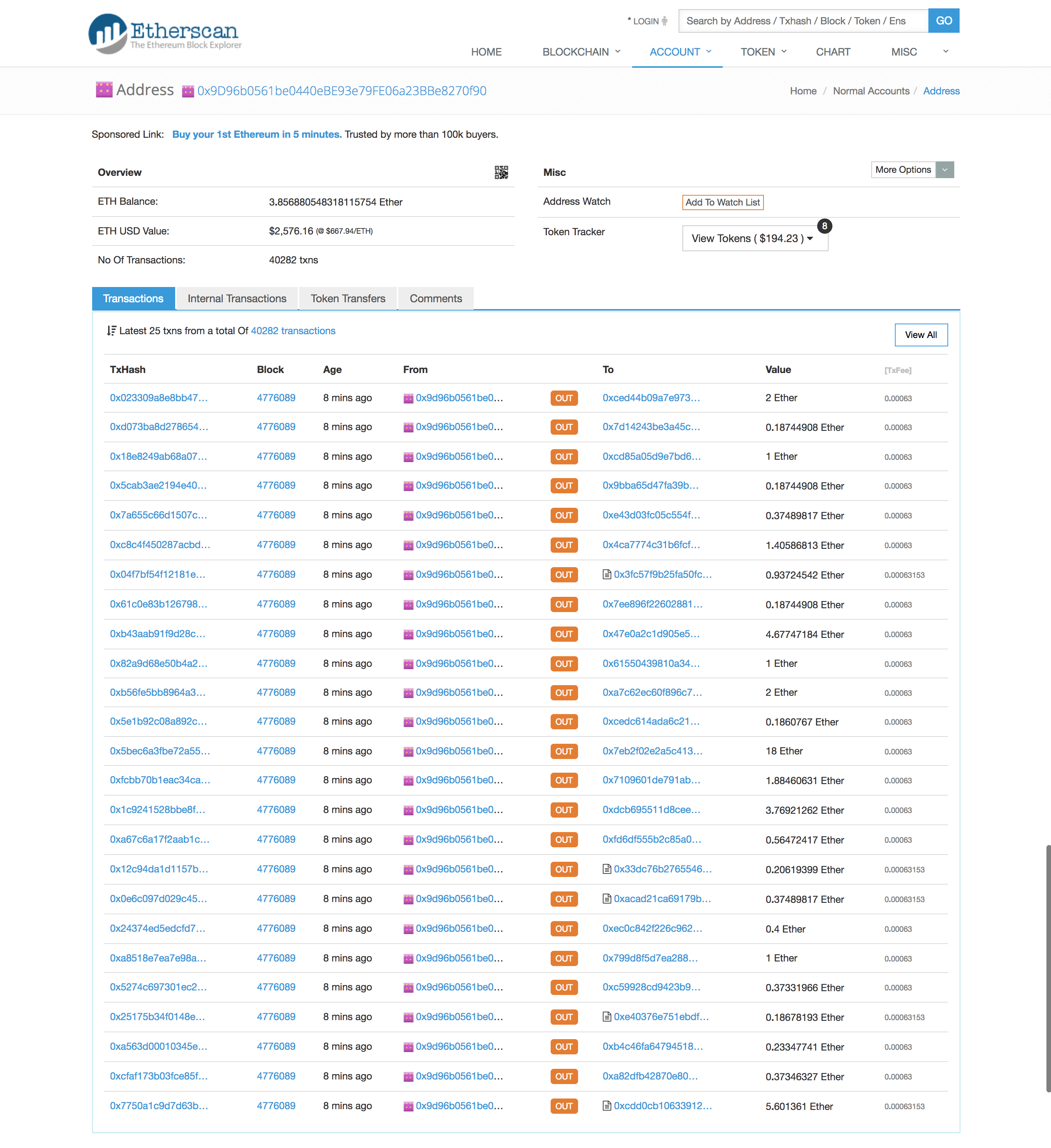Viewport: 1051px width, 1148px height.
Task: Open recipient address 0x799d8f5d7ea288
Action: [650, 958]
